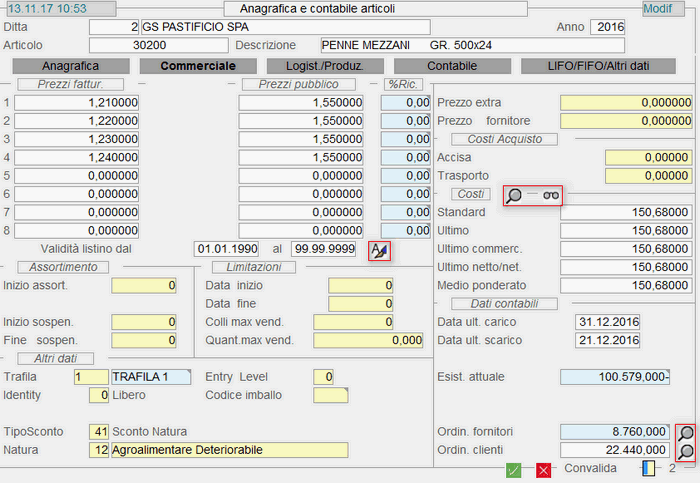Click the Natura code field with 12
700x483 pixels.
(x=98, y=450)
